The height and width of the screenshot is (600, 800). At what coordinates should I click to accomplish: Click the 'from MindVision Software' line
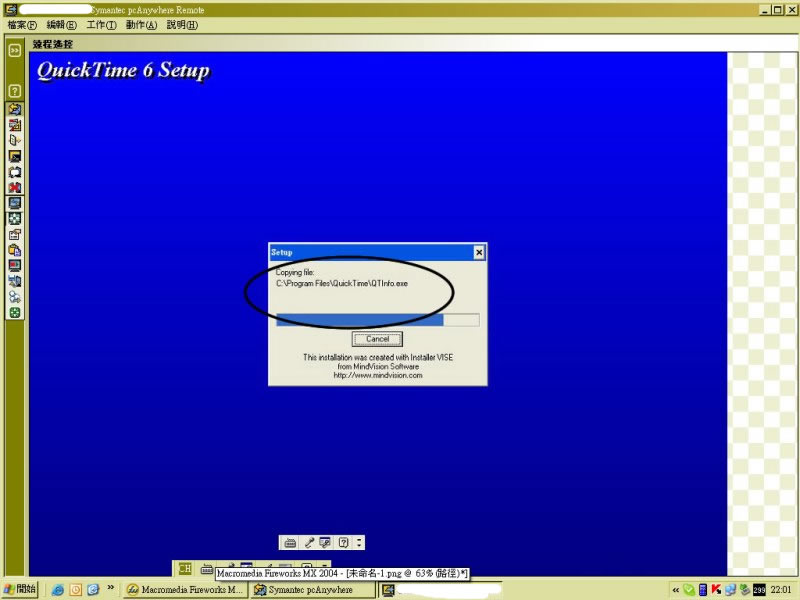pyautogui.click(x=378, y=367)
